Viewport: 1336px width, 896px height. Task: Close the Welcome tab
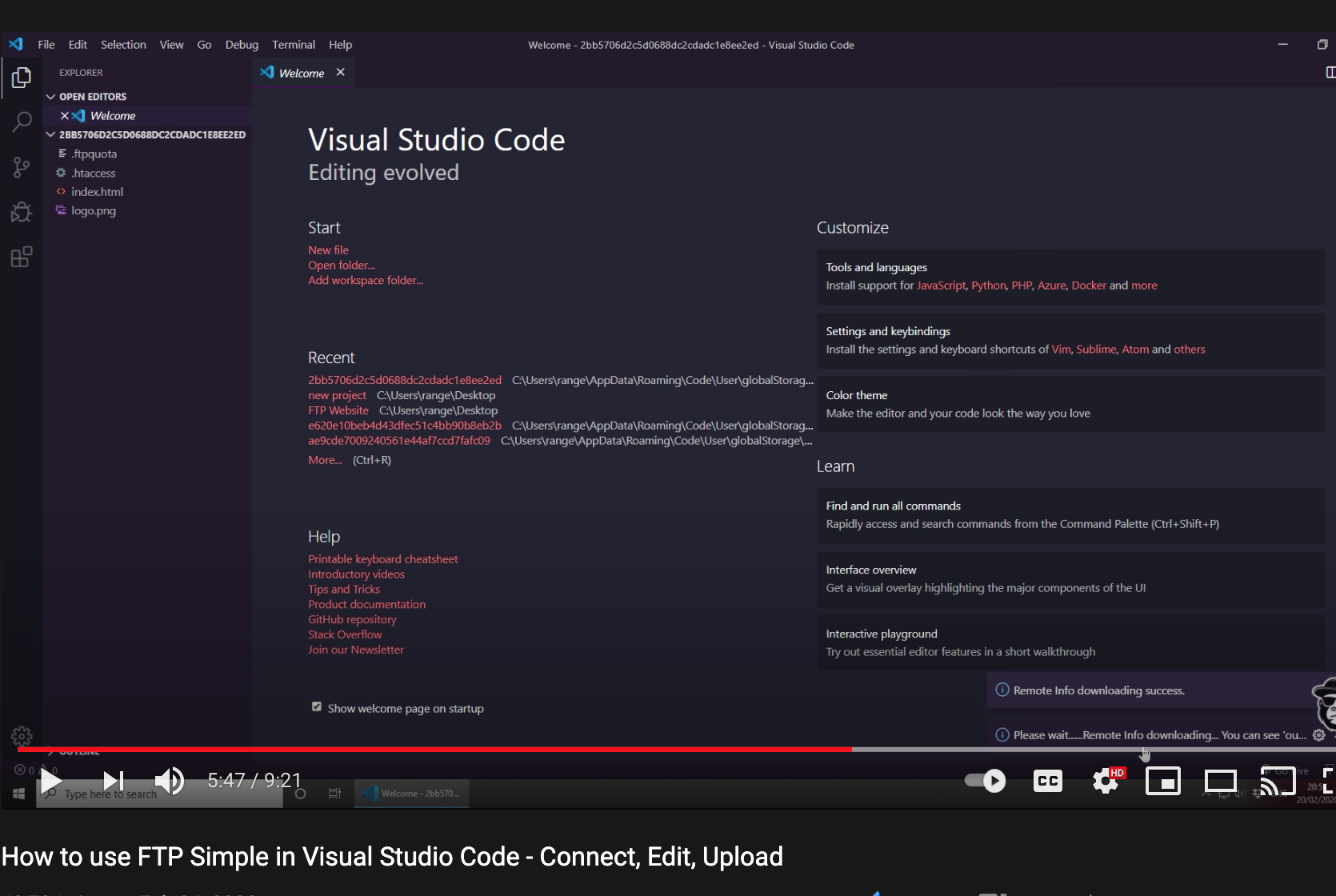click(x=341, y=72)
